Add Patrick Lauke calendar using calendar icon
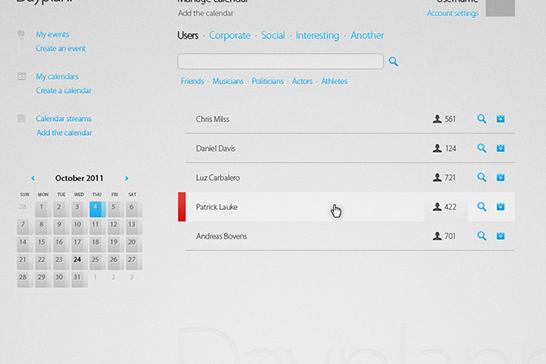The height and width of the screenshot is (364, 546). (500, 207)
